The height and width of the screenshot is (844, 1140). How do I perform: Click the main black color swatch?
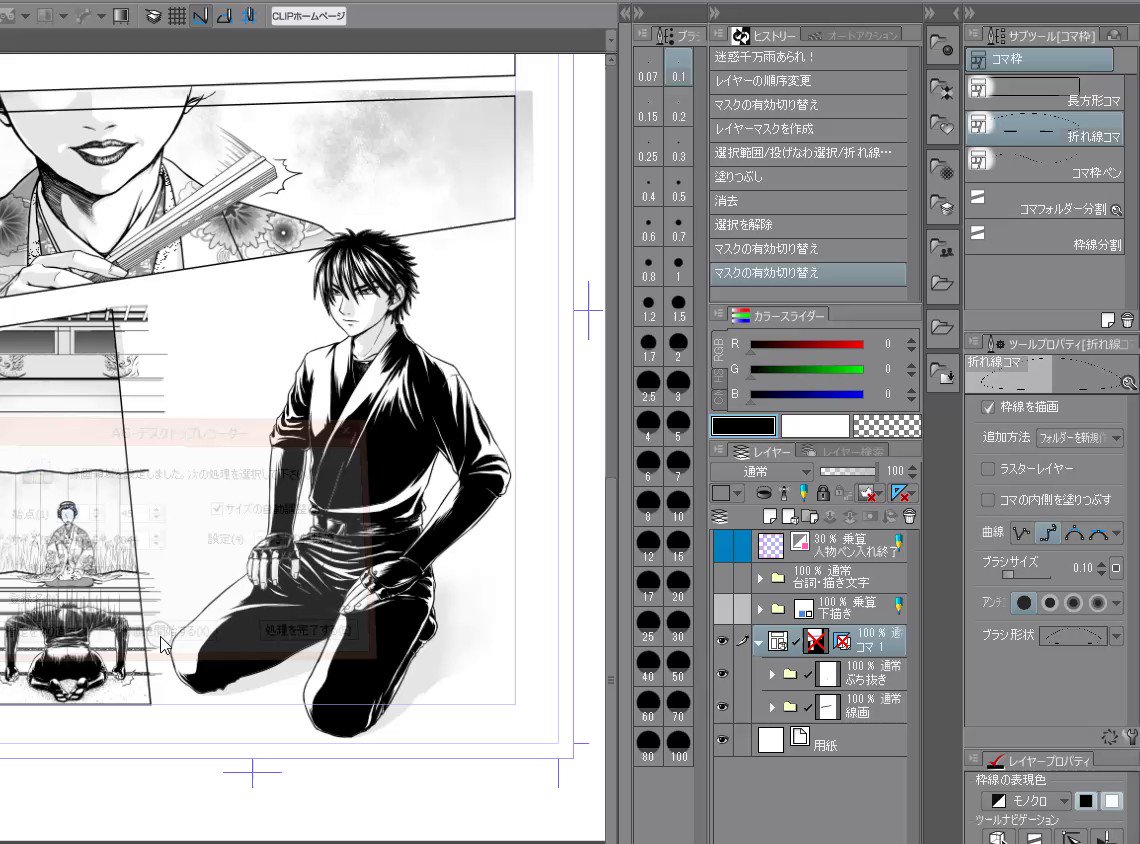[x=743, y=426]
